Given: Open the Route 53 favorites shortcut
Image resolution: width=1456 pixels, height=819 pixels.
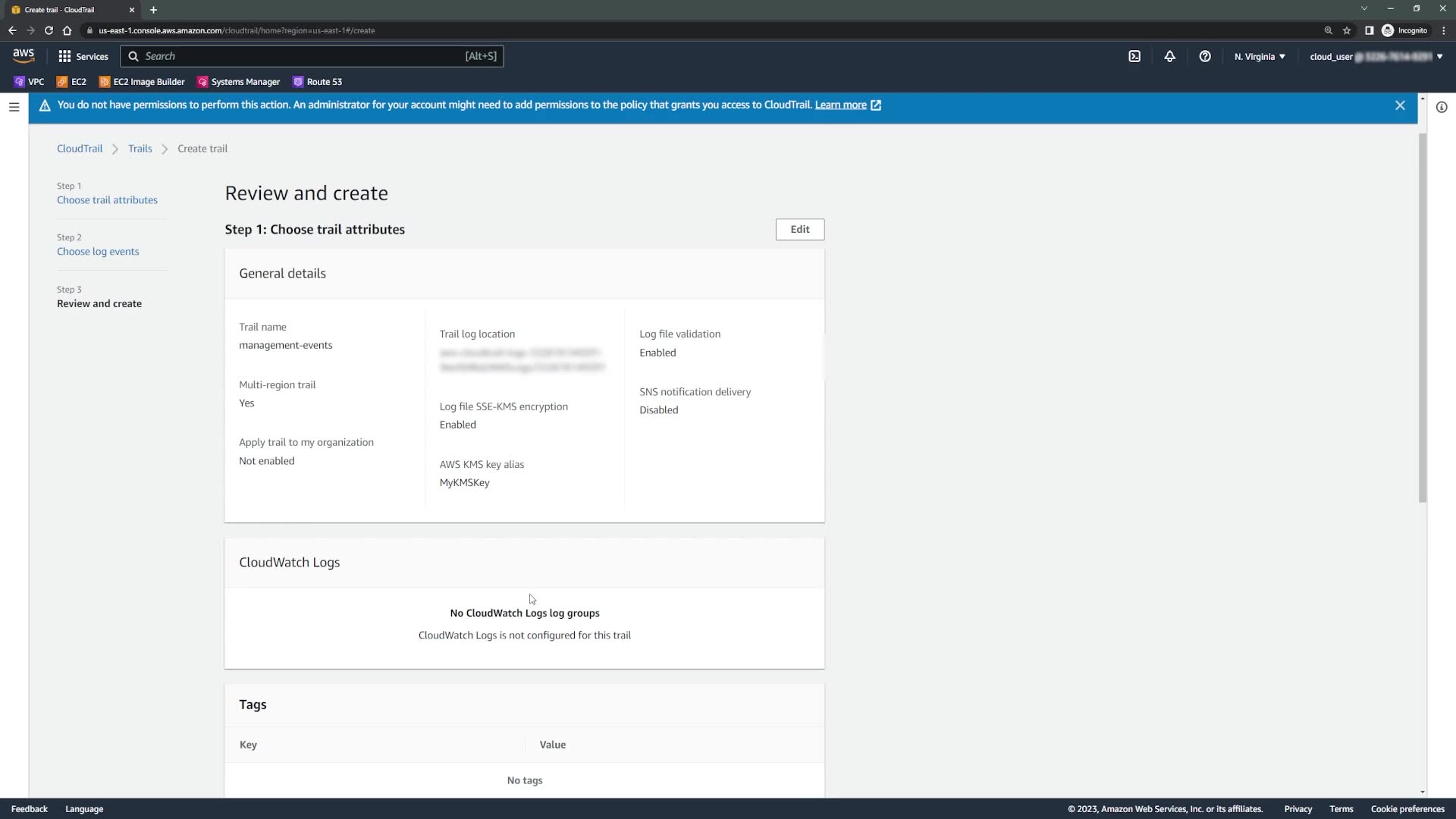Looking at the screenshot, I should pyautogui.click(x=317, y=82).
